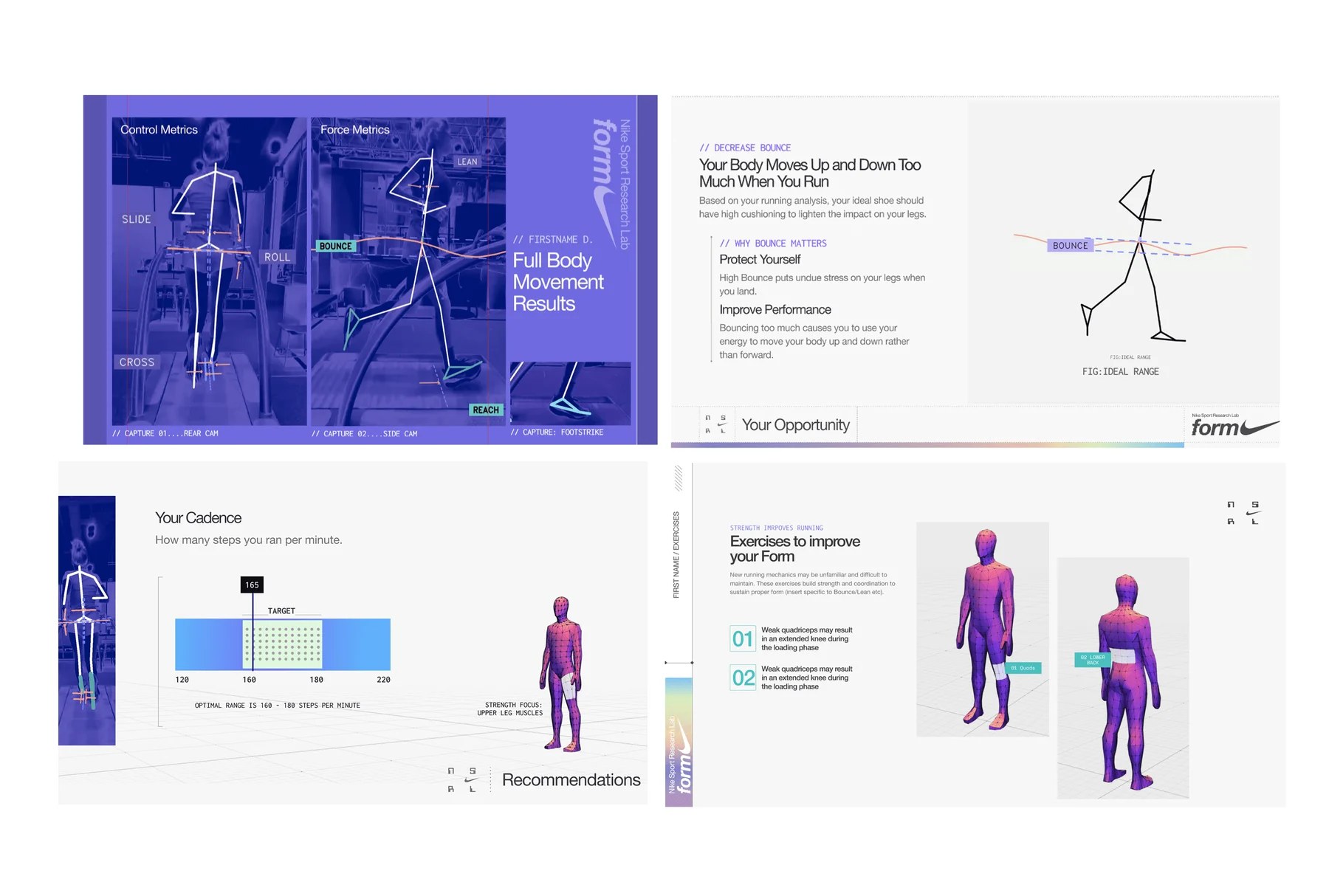The height and width of the screenshot is (896, 1329).
Task: Click the NSRL logo icon beside Your Opportunity
Action: pos(715,424)
